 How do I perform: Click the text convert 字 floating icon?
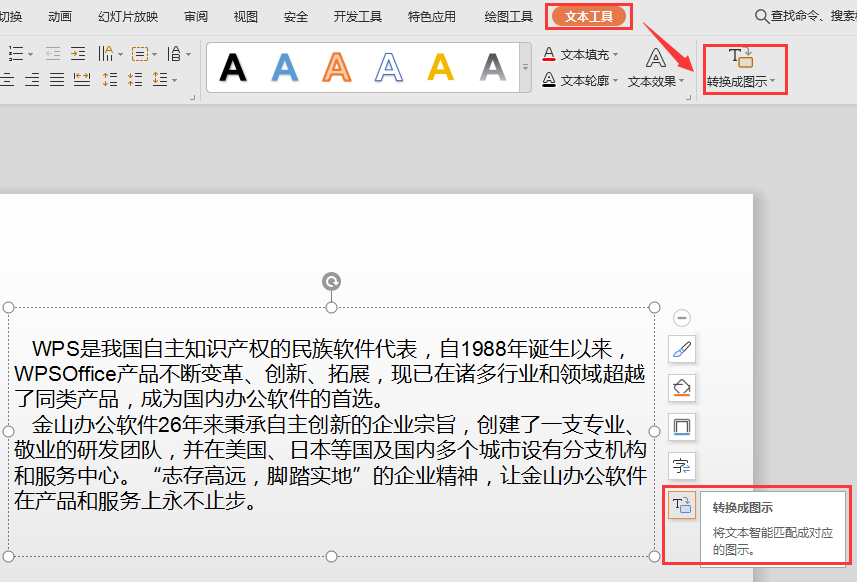tap(682, 466)
